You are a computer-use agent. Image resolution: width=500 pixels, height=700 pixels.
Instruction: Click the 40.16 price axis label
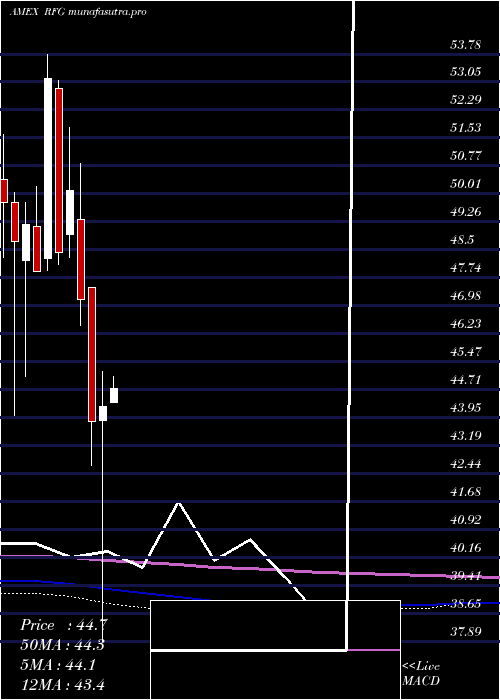pos(466,548)
